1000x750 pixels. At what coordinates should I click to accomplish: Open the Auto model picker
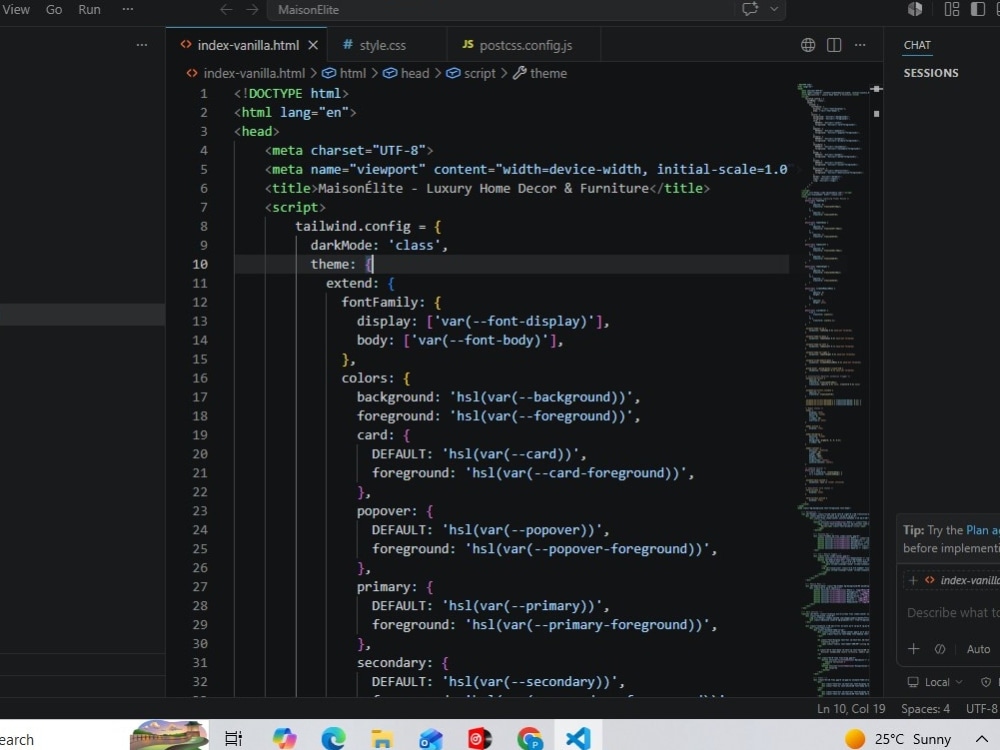click(978, 649)
